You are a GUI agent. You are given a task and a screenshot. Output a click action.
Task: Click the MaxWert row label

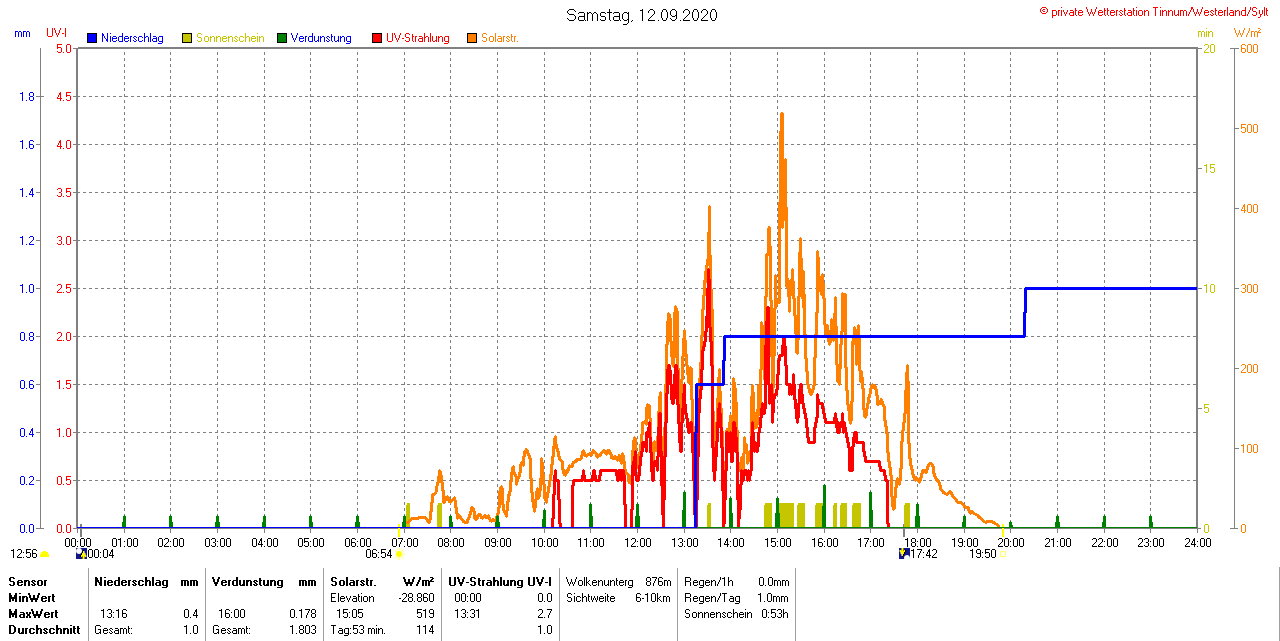tap(33, 614)
